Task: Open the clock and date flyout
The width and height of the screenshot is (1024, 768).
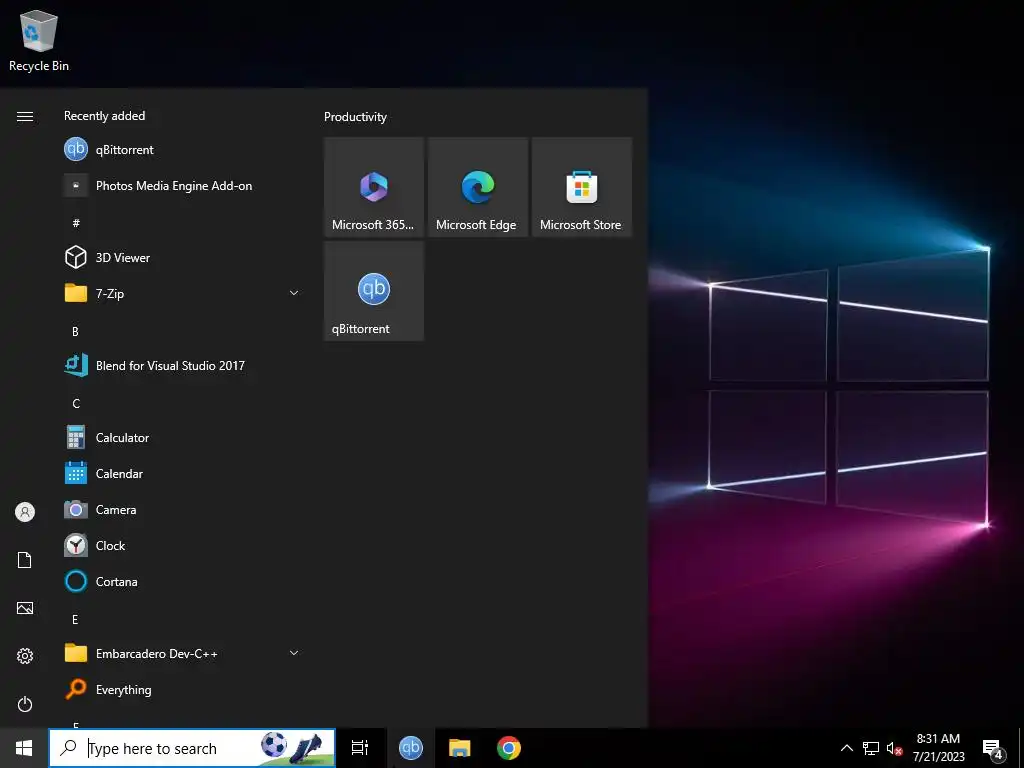Action: point(938,748)
